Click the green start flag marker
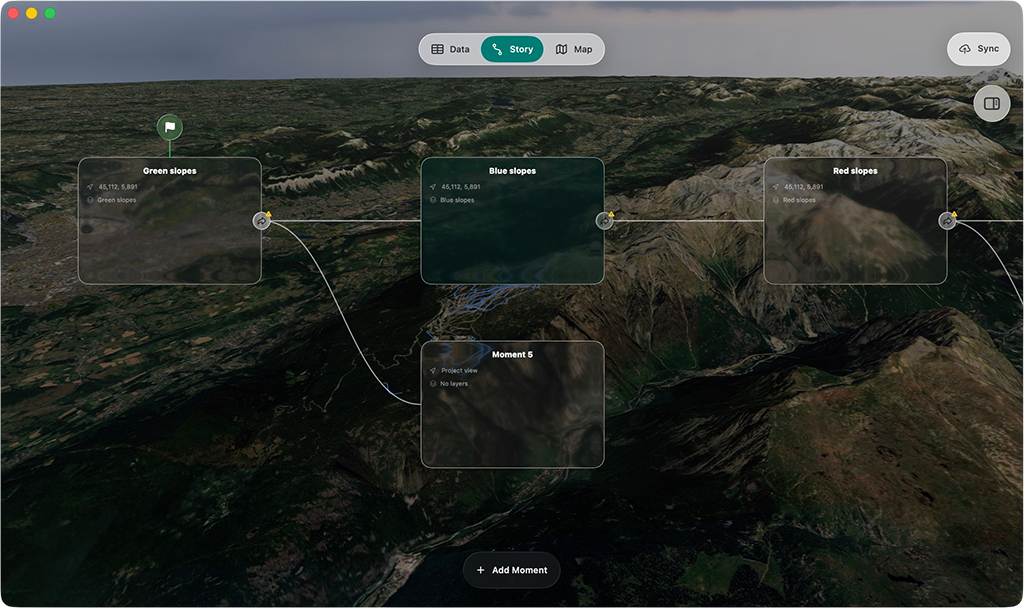Viewport: 1024px width, 608px height. 170,127
